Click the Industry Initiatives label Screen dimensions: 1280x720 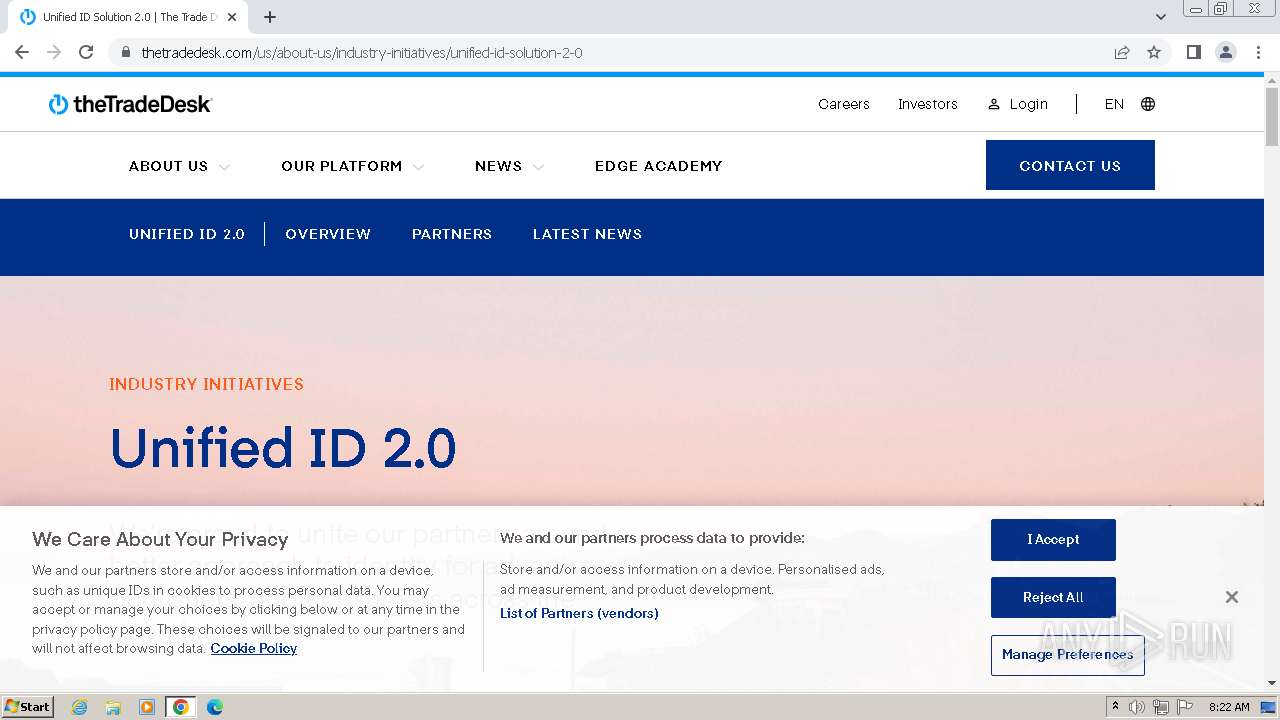pyautogui.click(x=206, y=384)
